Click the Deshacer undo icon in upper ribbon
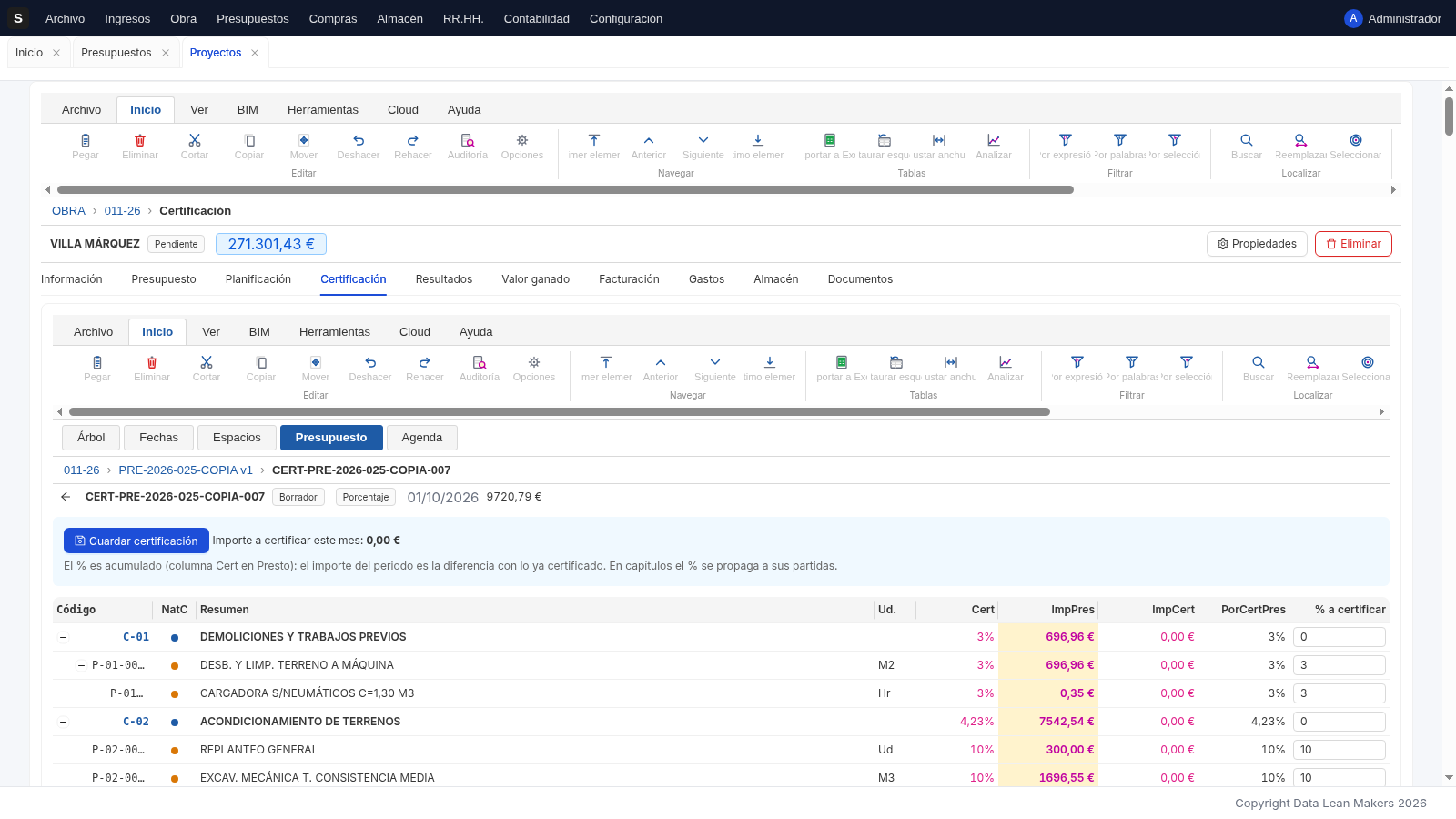The image size is (1456, 819). click(359, 140)
